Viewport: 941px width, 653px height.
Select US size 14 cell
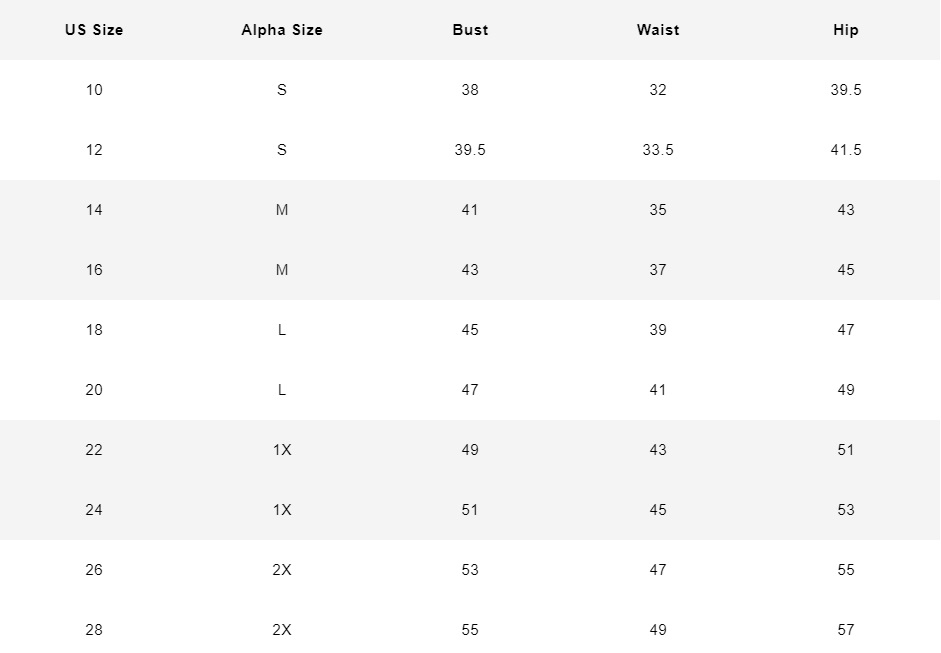(x=94, y=210)
